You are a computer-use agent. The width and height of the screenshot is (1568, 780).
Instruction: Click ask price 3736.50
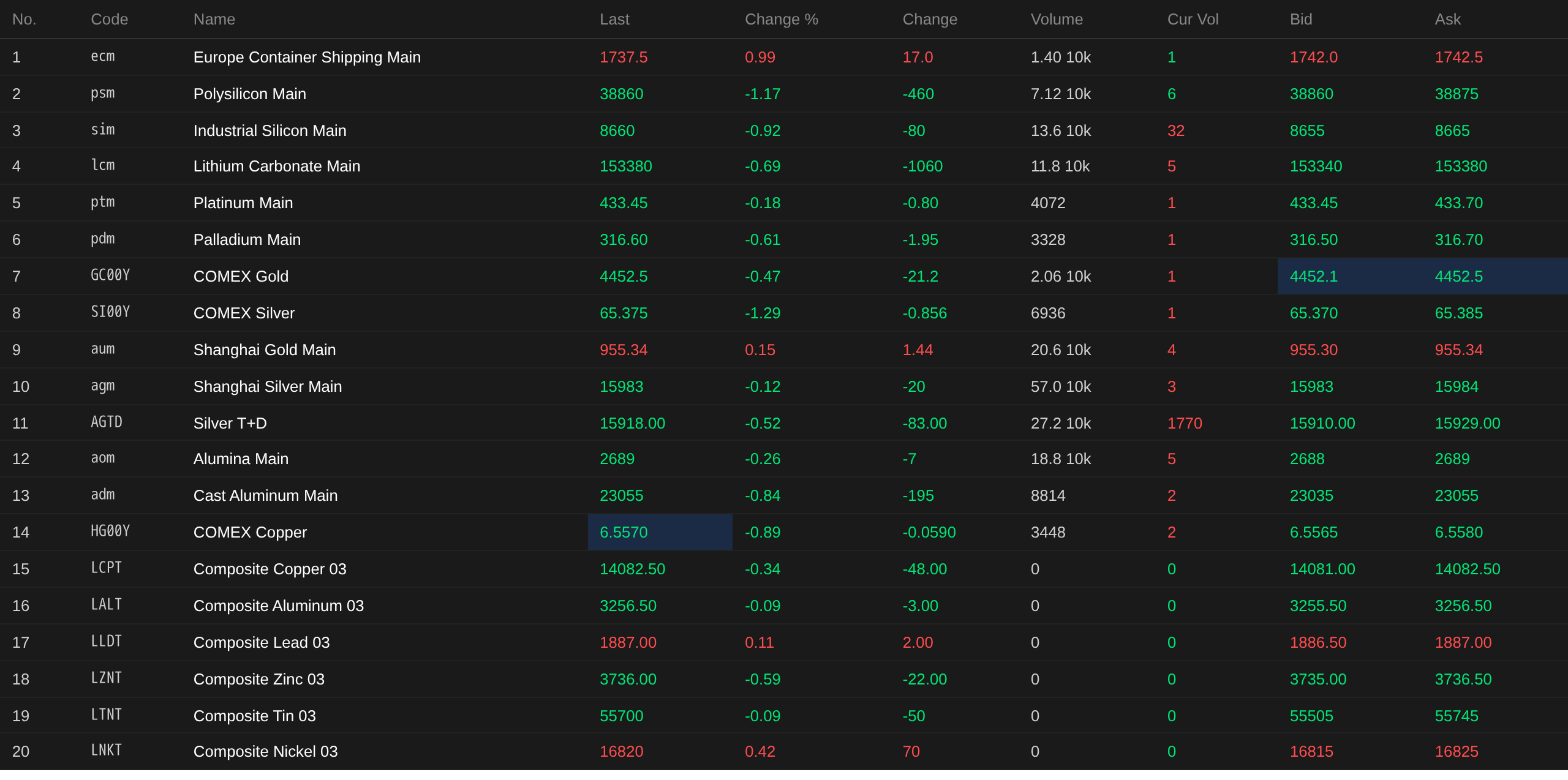pos(1463,679)
